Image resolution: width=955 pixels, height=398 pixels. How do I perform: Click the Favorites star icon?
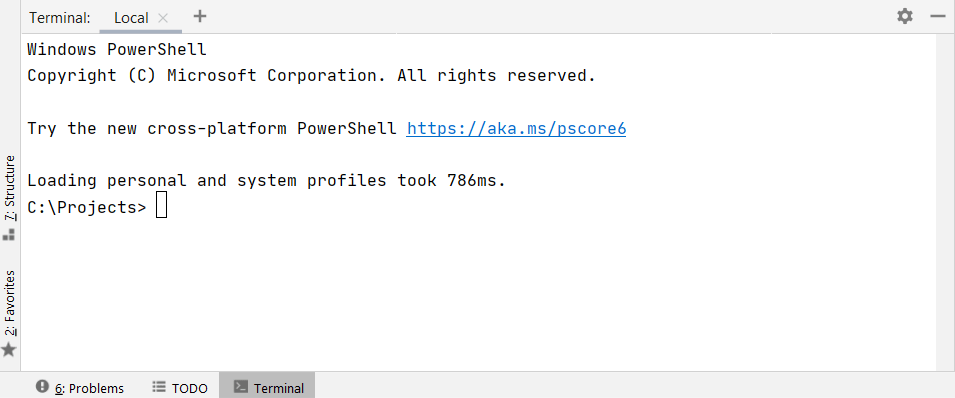pos(9,350)
